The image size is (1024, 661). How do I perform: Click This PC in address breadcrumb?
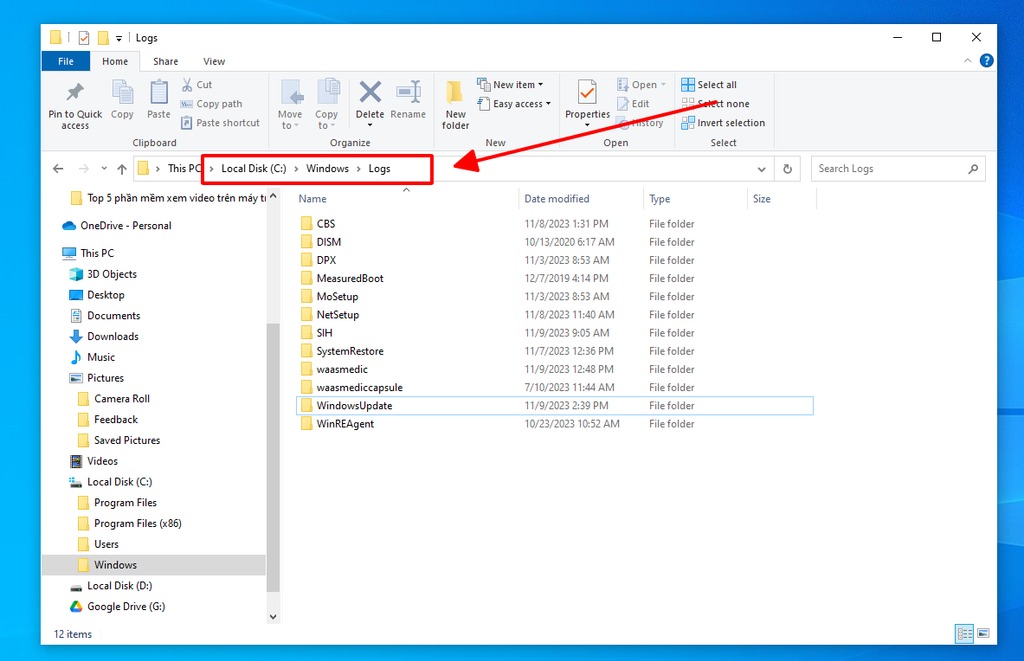[x=184, y=169]
